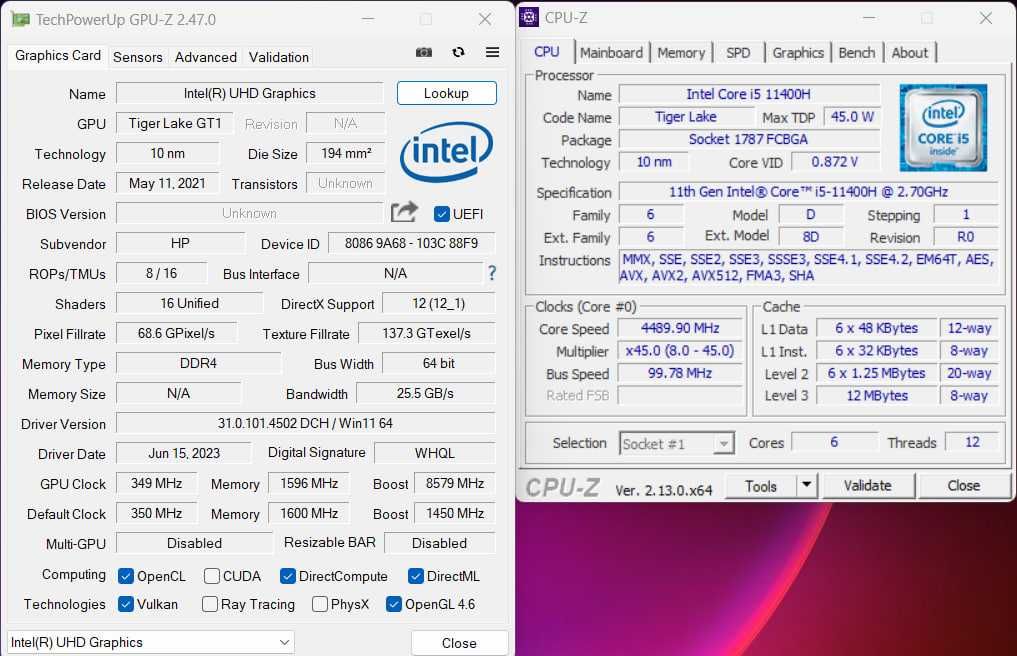Open the GPU selection dropdown in GPU-Z

[x=150, y=642]
